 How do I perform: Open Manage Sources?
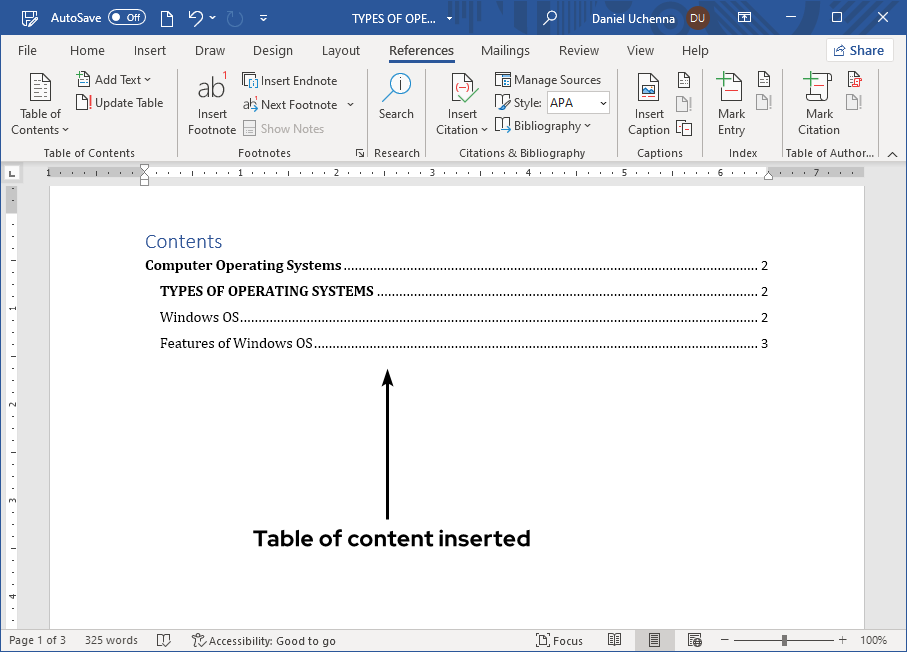pyautogui.click(x=549, y=79)
